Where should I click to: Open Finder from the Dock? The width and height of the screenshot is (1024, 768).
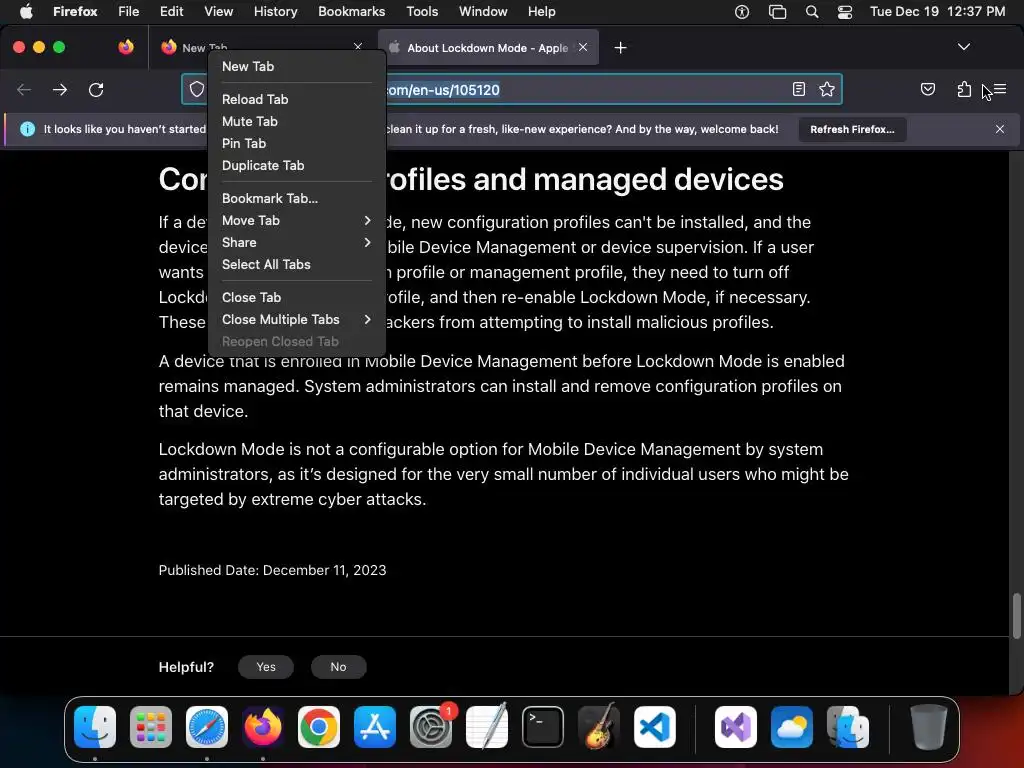pyautogui.click(x=95, y=727)
